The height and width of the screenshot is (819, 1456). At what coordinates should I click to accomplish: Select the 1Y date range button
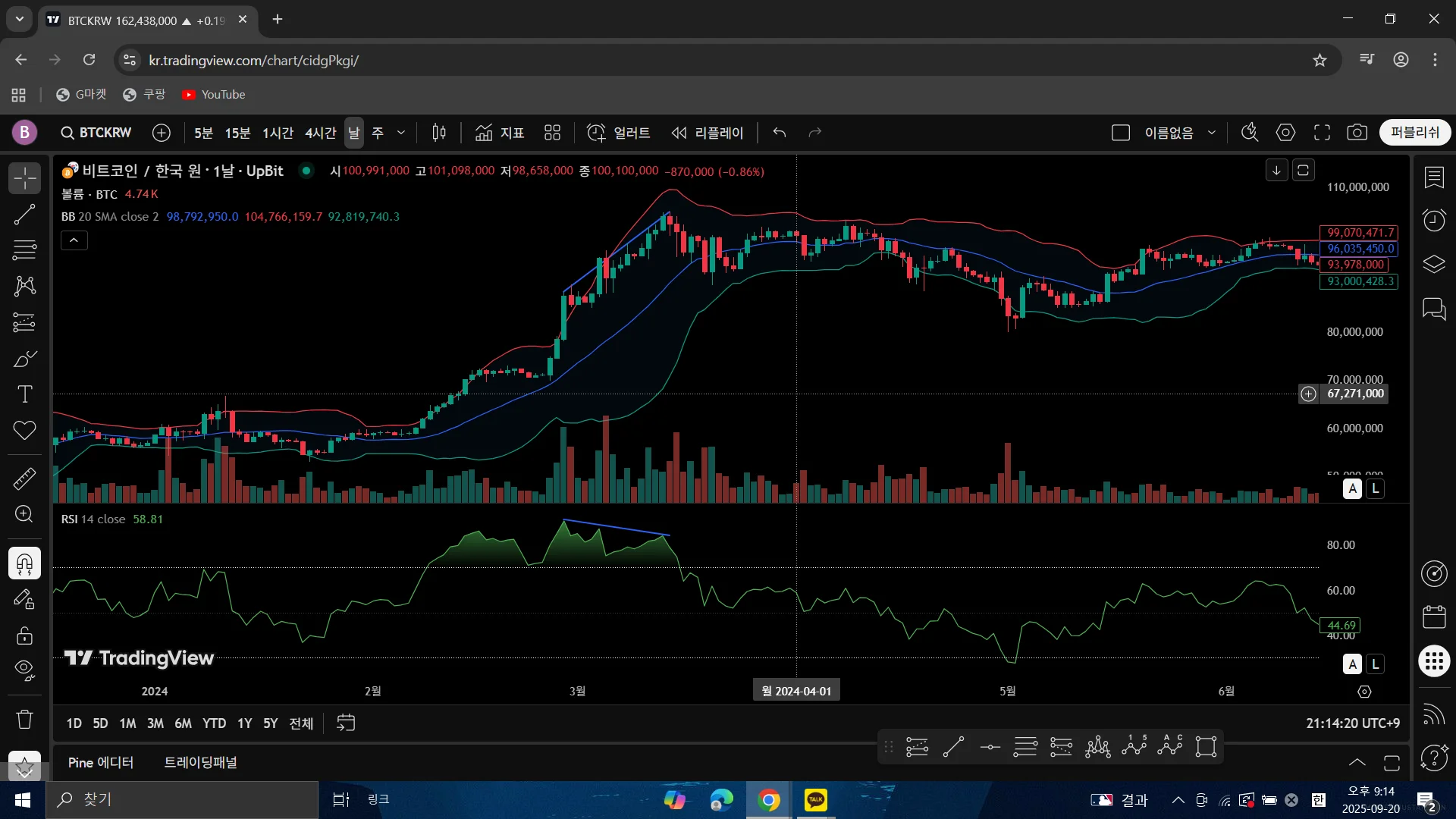point(244,723)
